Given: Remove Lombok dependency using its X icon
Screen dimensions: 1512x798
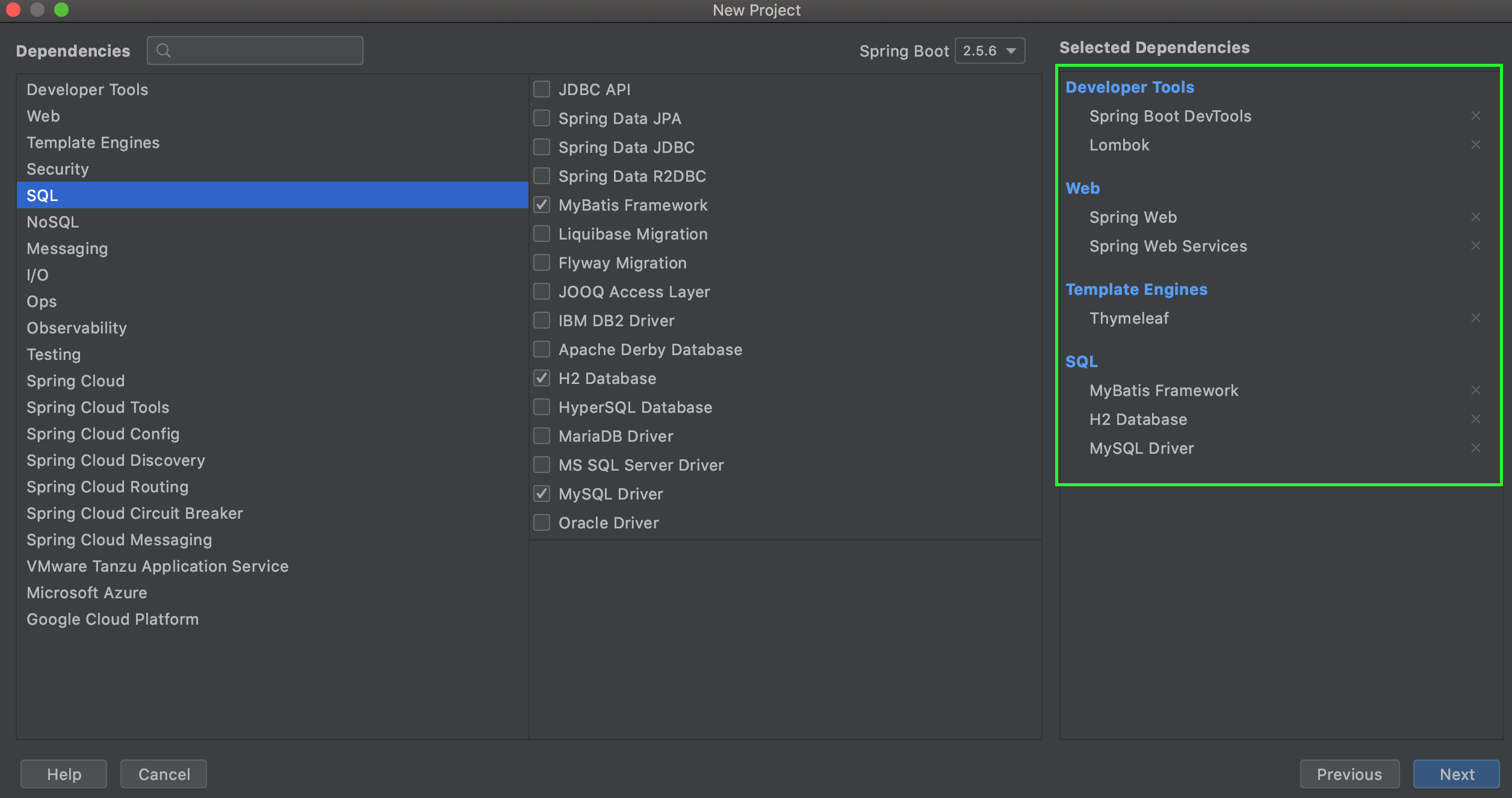Looking at the screenshot, I should [x=1475, y=144].
